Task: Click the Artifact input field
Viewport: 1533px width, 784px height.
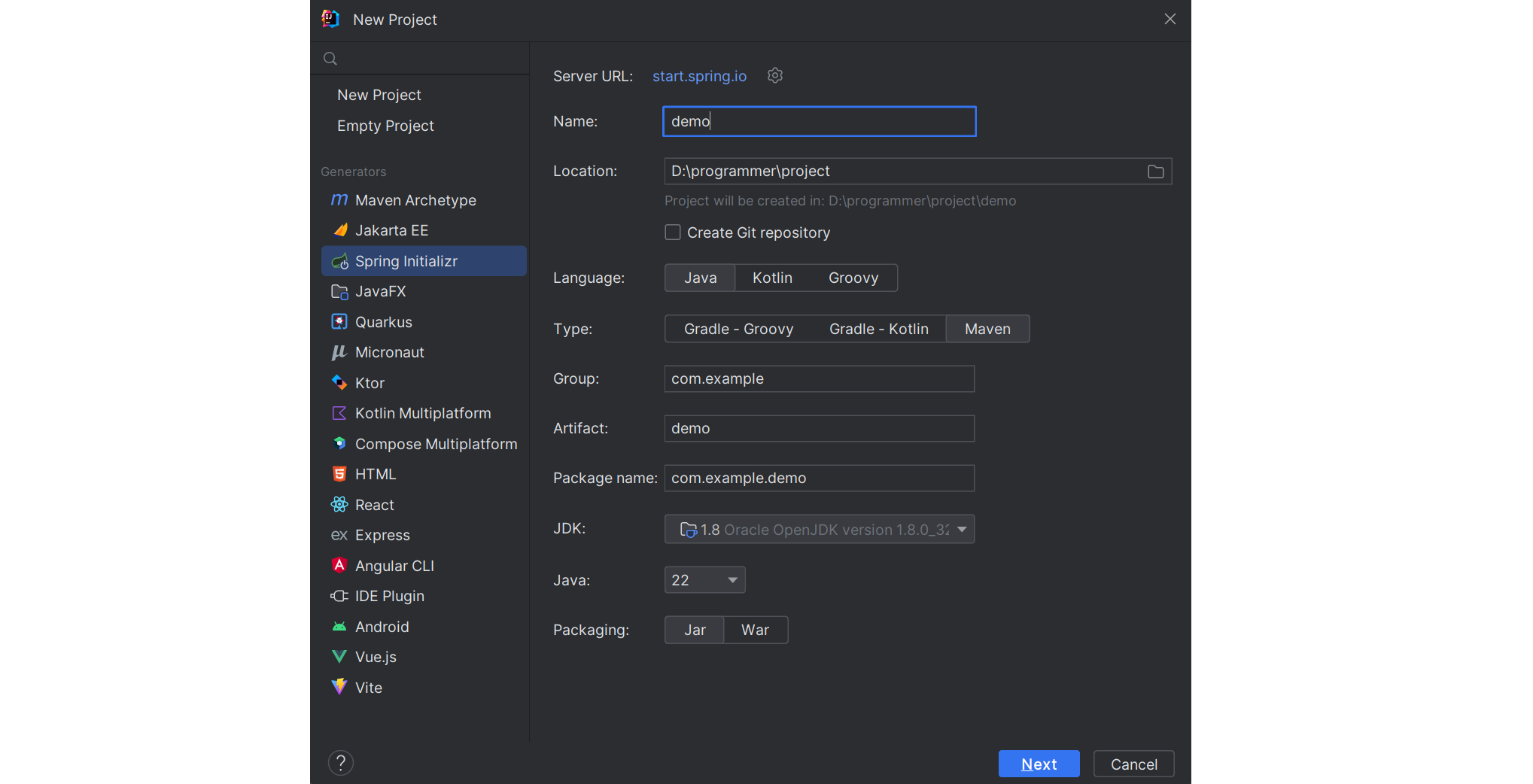Action: (x=819, y=428)
